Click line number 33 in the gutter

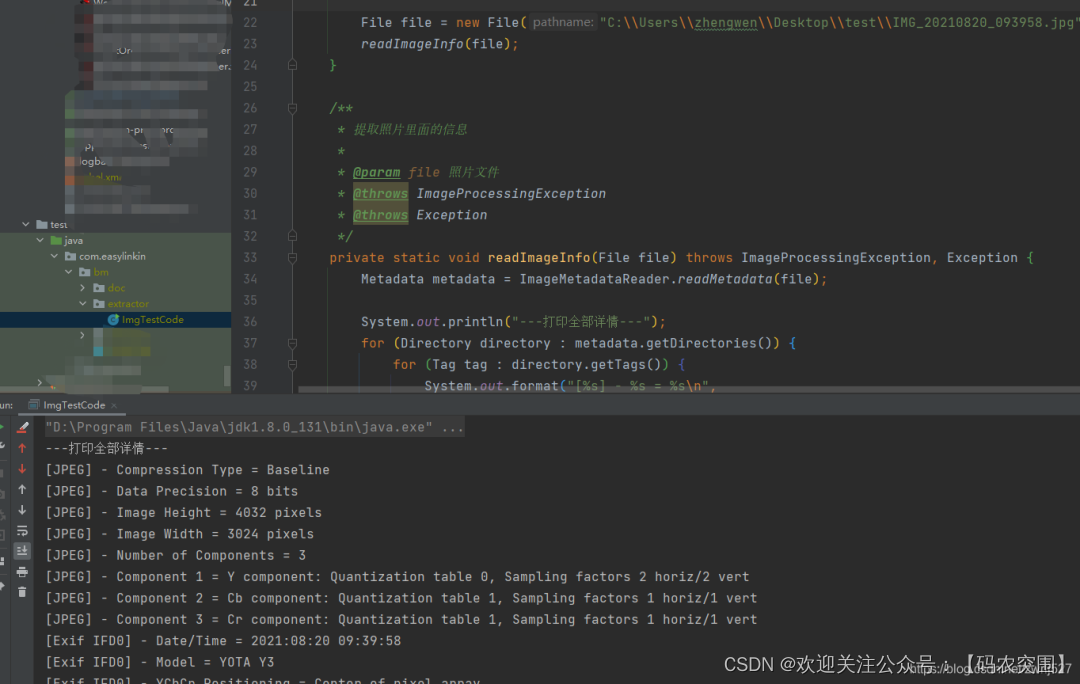pyautogui.click(x=250, y=258)
